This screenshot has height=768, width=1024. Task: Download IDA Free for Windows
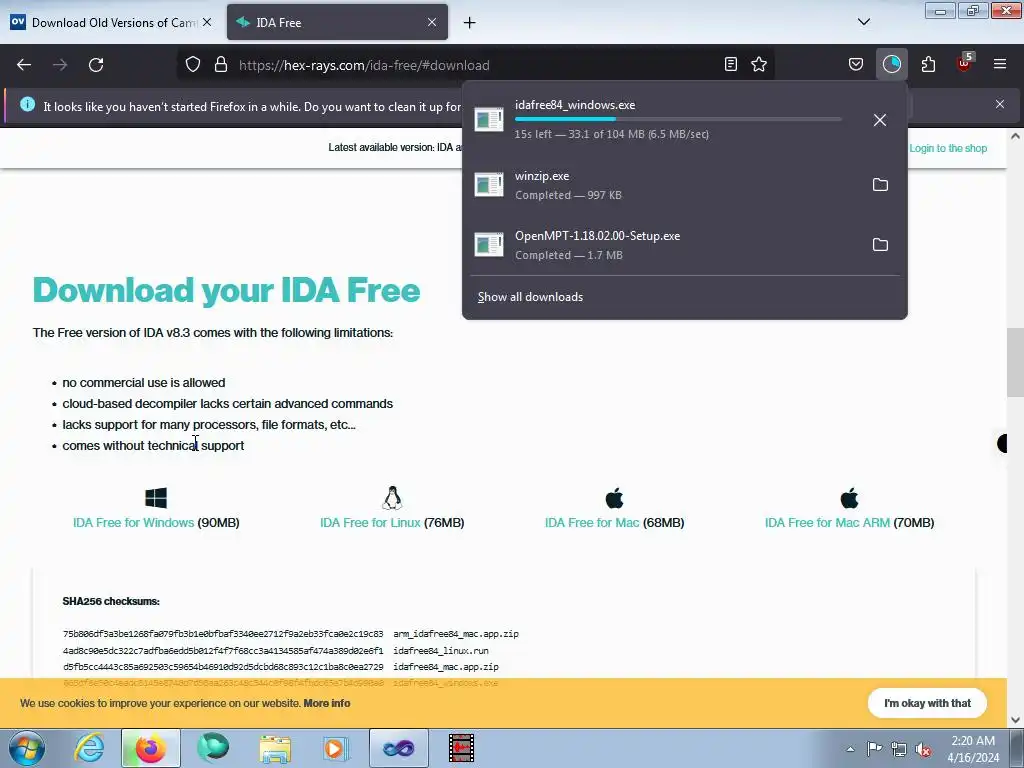pos(133,522)
